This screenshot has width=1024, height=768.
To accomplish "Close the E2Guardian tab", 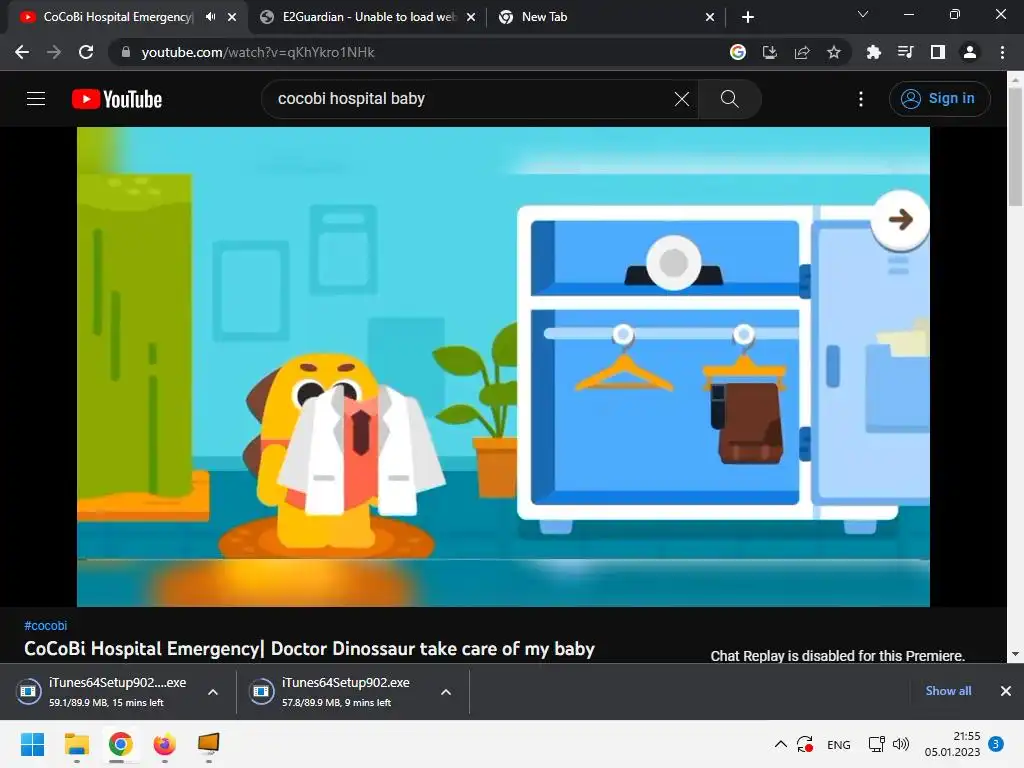I will (471, 17).
